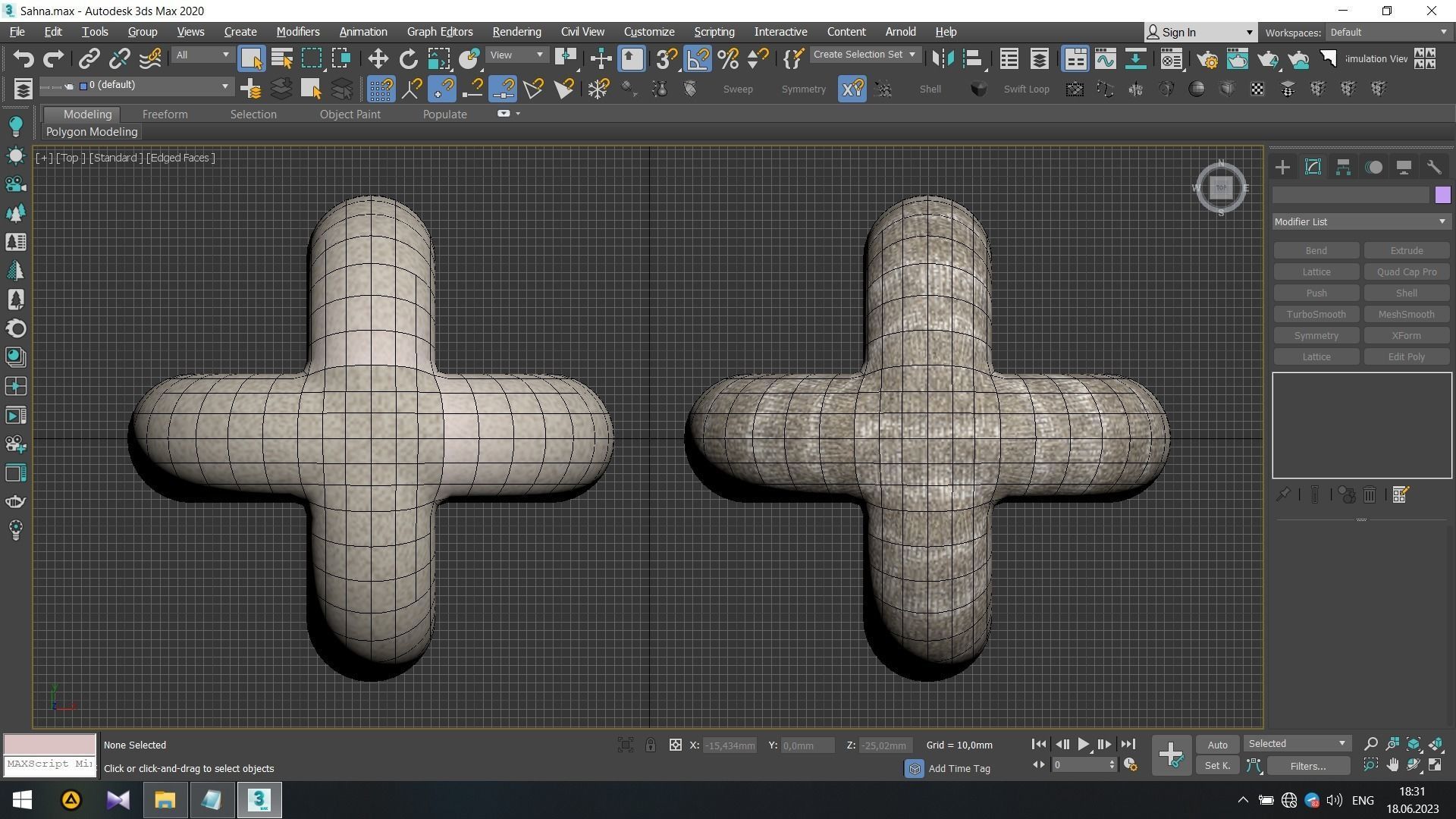Toggle Auto Key animation mode

1217,745
